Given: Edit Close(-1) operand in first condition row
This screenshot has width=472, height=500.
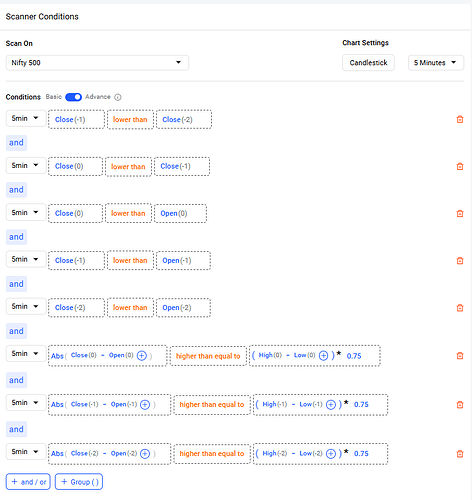Looking at the screenshot, I should [x=76, y=119].
